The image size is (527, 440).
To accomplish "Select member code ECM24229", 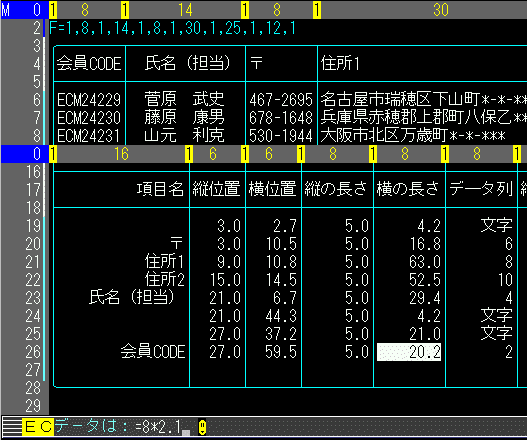I will [89, 99].
